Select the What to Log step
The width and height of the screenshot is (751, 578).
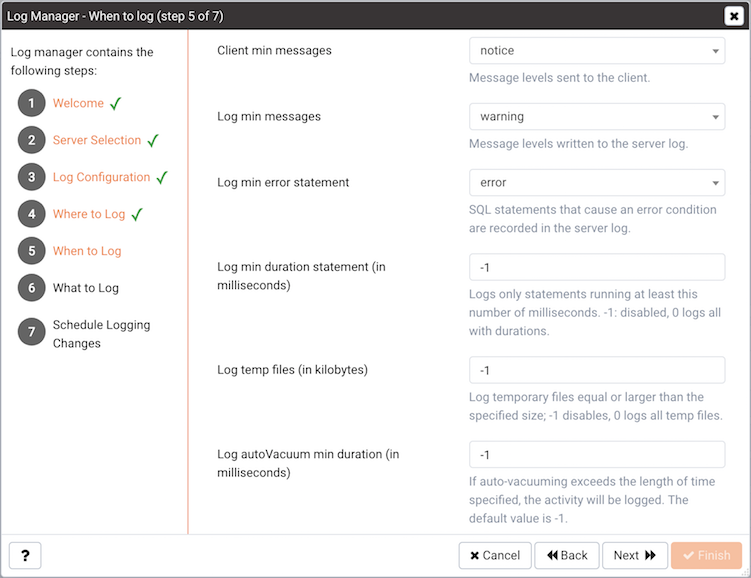(x=86, y=288)
